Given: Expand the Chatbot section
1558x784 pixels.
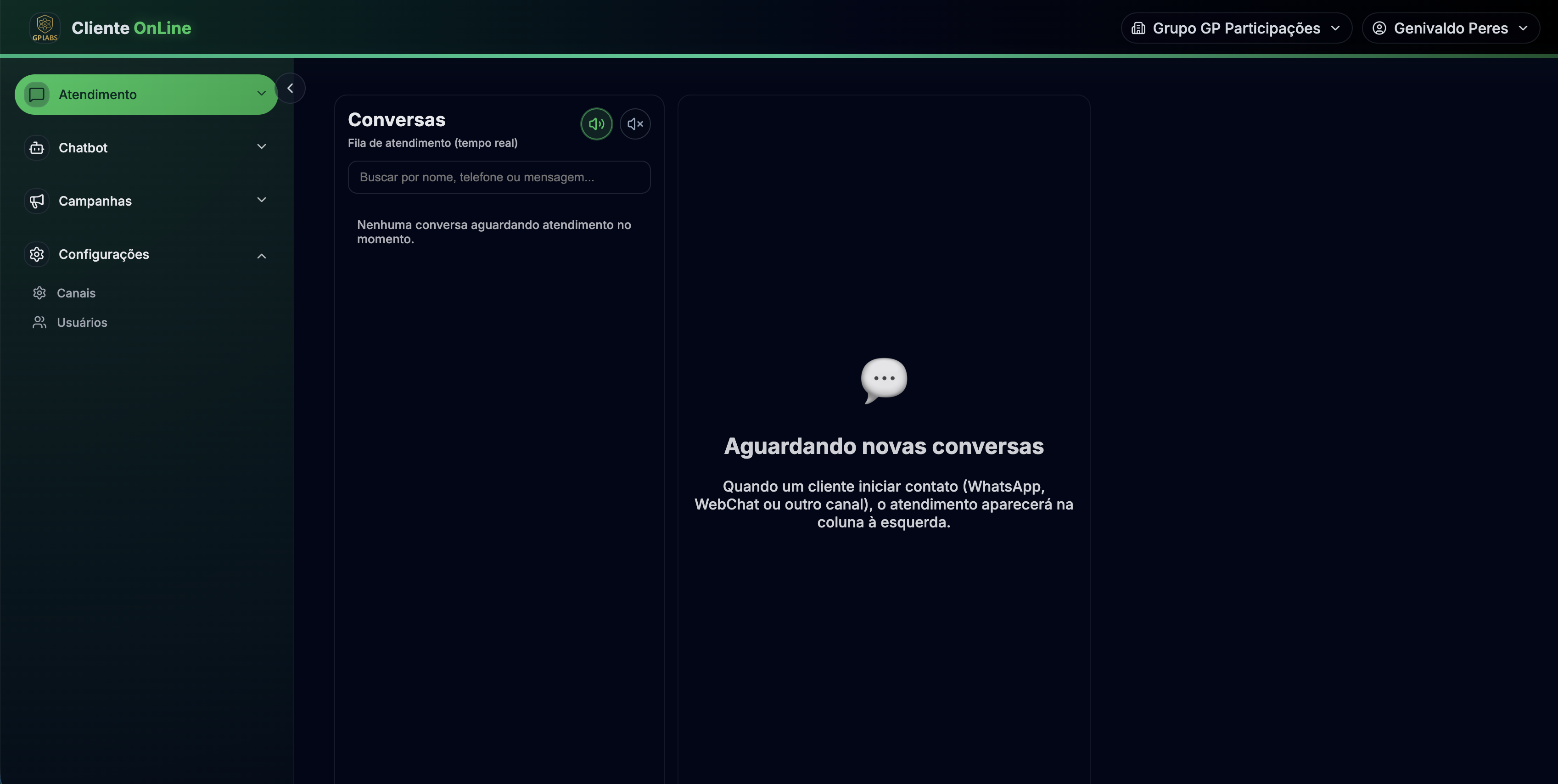Looking at the screenshot, I should click(145, 148).
